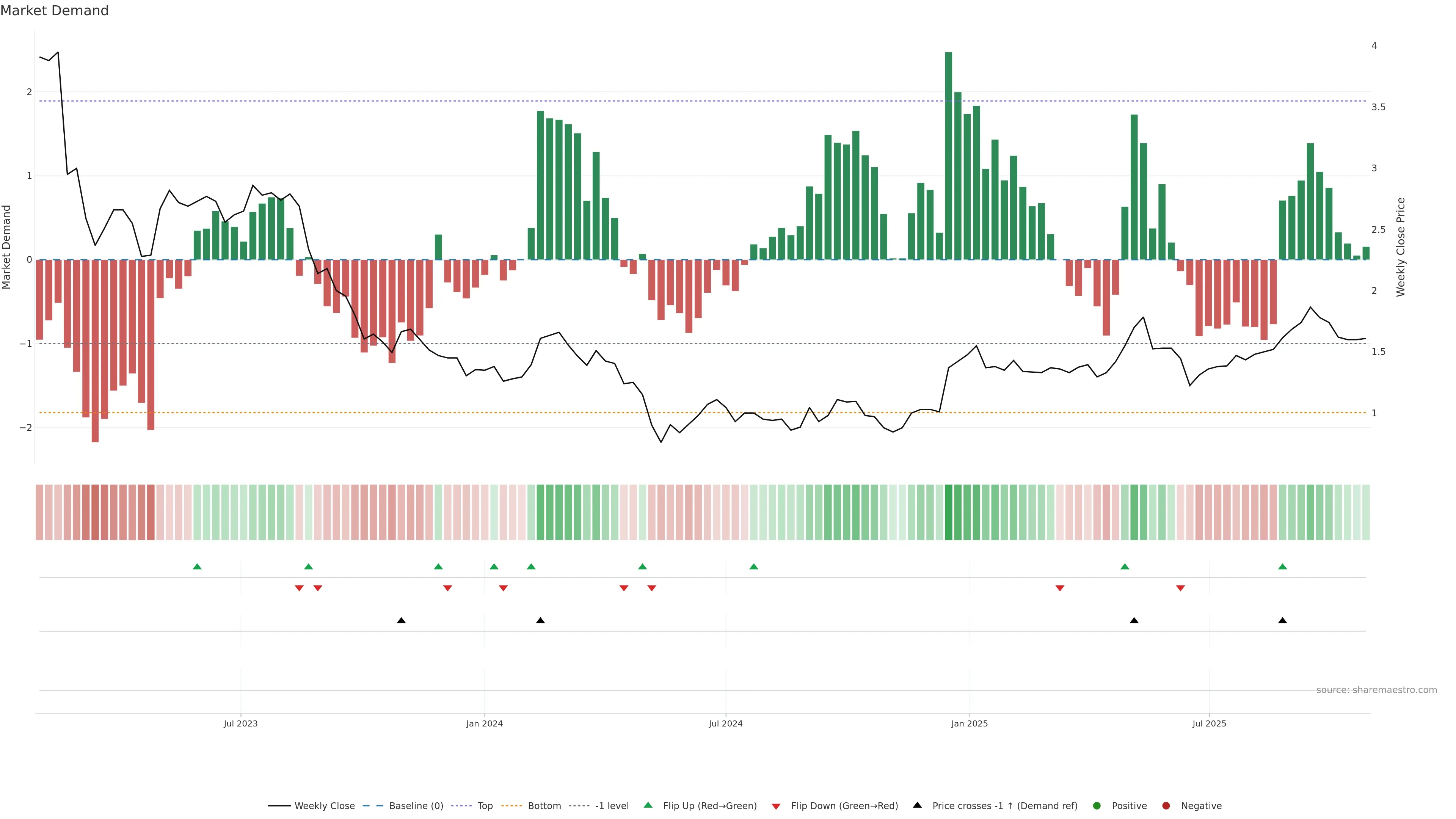Click the last black price-cross triangle marker
Screen dimensions: 1456x819
pos(1282,621)
